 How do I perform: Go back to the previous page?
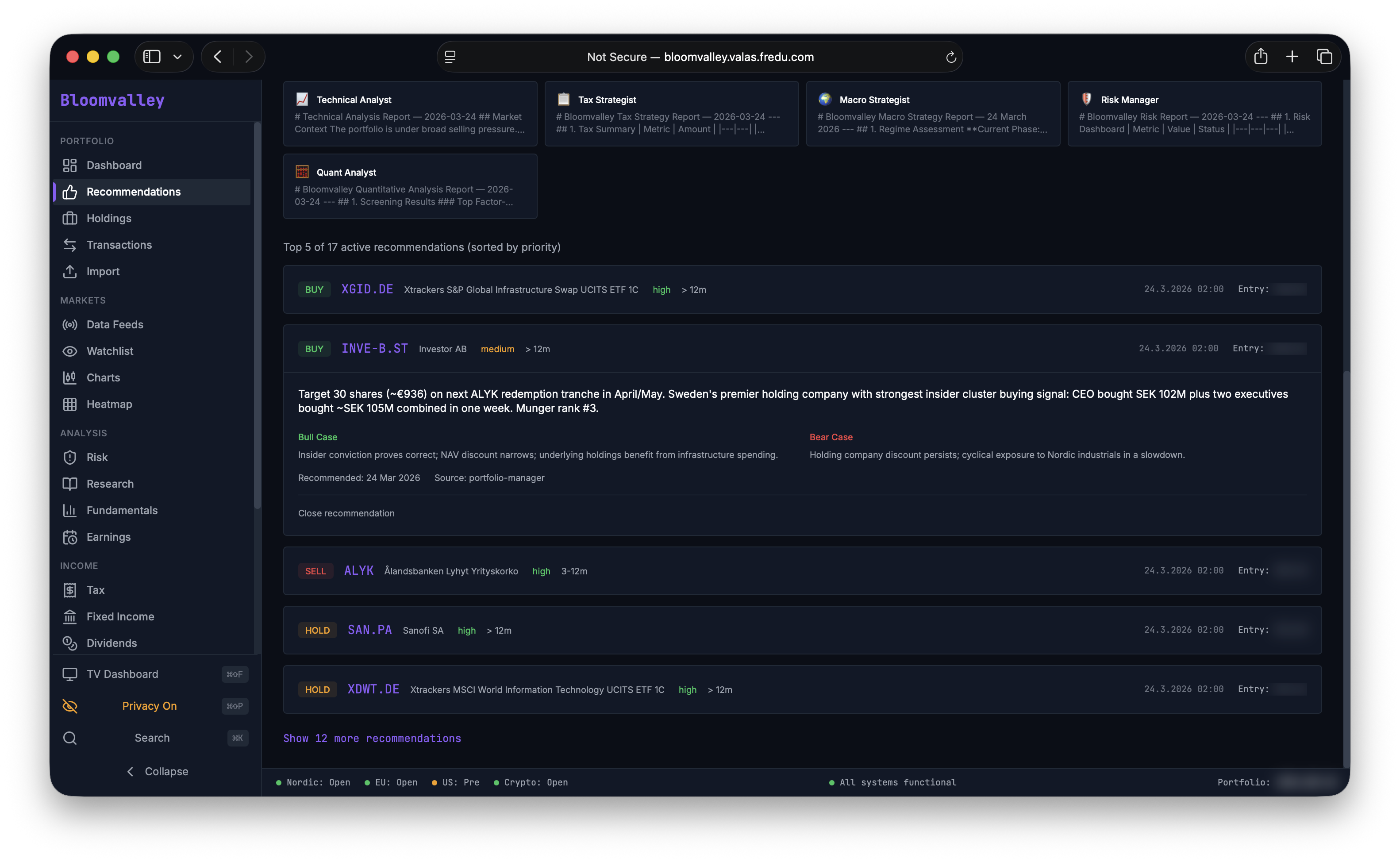coord(217,57)
